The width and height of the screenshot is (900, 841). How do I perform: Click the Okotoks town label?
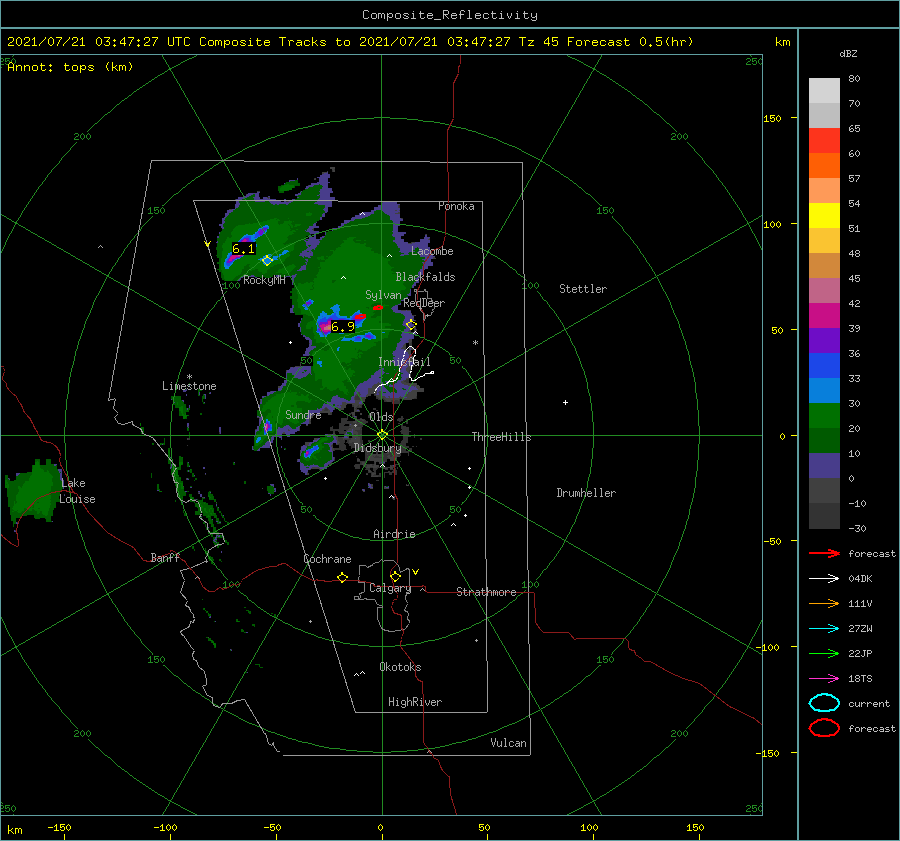coord(400,667)
